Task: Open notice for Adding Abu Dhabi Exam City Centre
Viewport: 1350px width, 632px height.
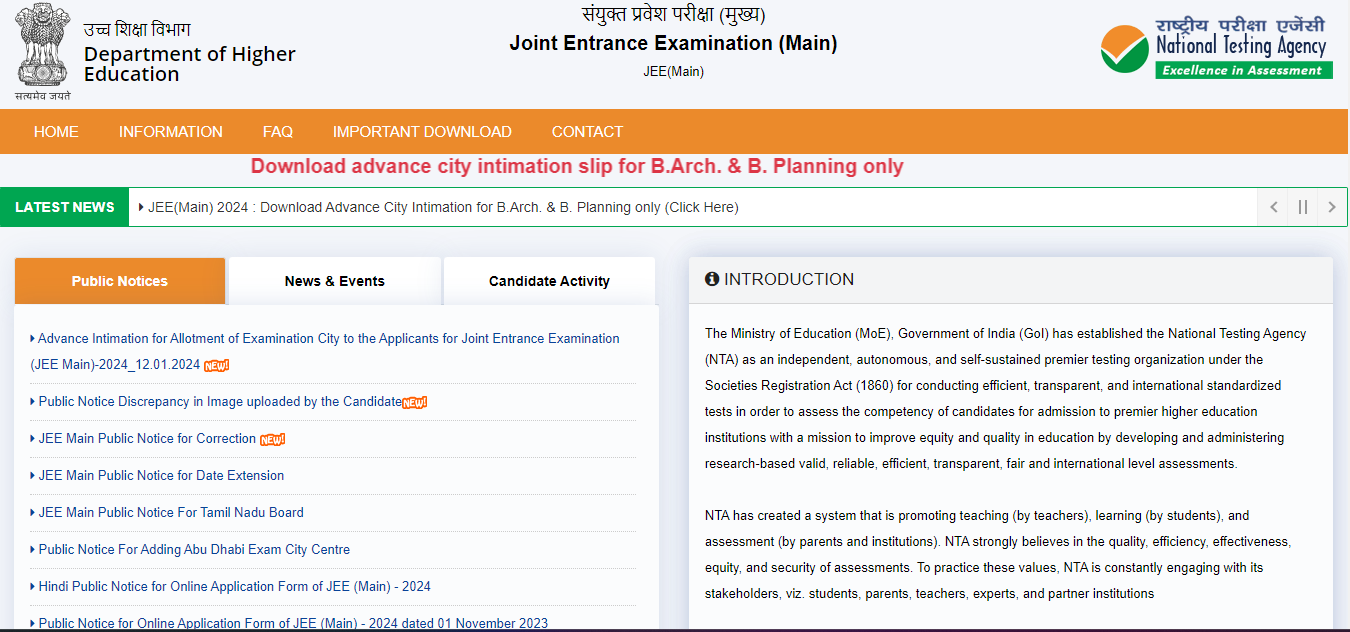Action: pos(194,550)
